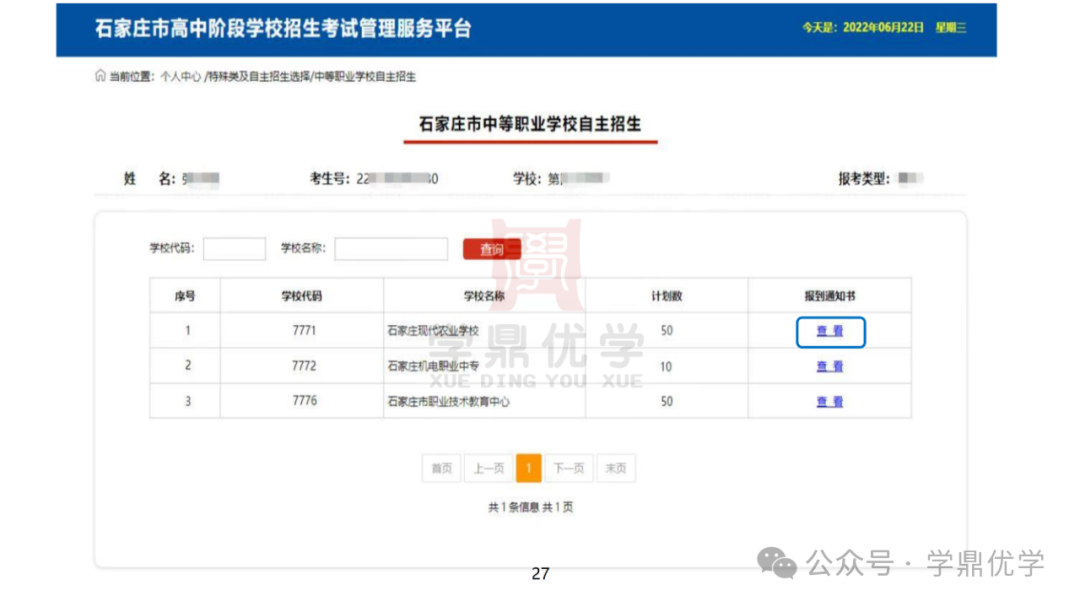The height and width of the screenshot is (607, 1080).
Task: Go to 首页 in the pagination
Action: pos(442,469)
